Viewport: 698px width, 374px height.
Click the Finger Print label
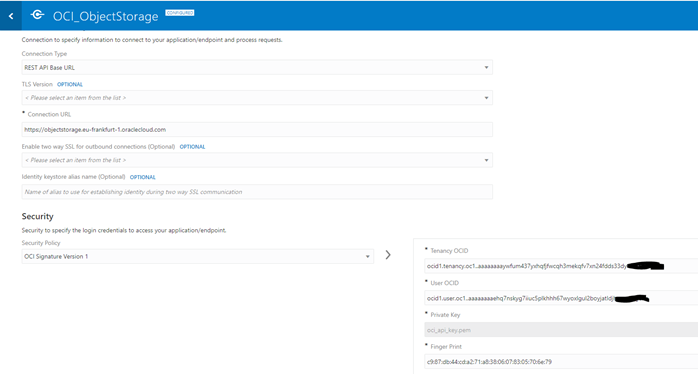tap(446, 346)
